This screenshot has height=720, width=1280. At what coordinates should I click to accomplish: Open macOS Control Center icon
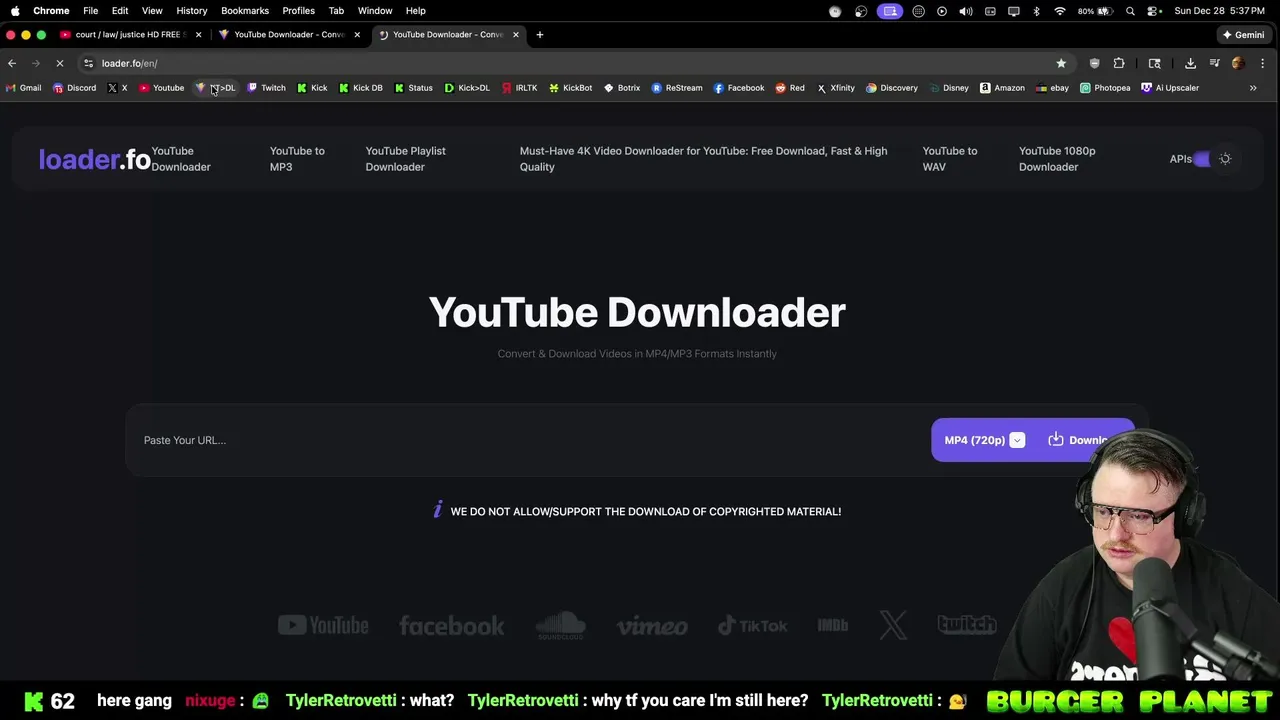1153,11
